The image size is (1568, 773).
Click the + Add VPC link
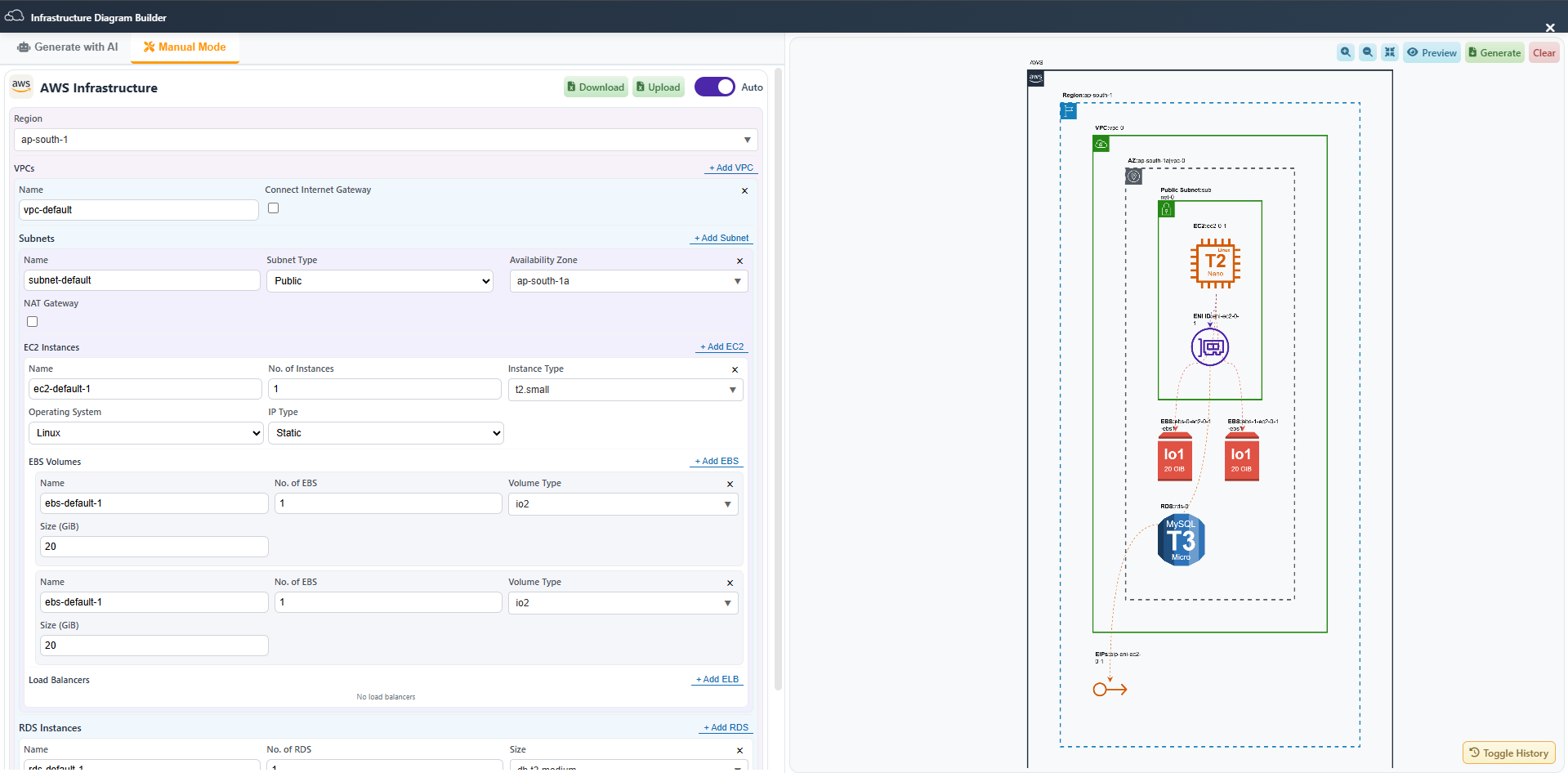point(731,168)
